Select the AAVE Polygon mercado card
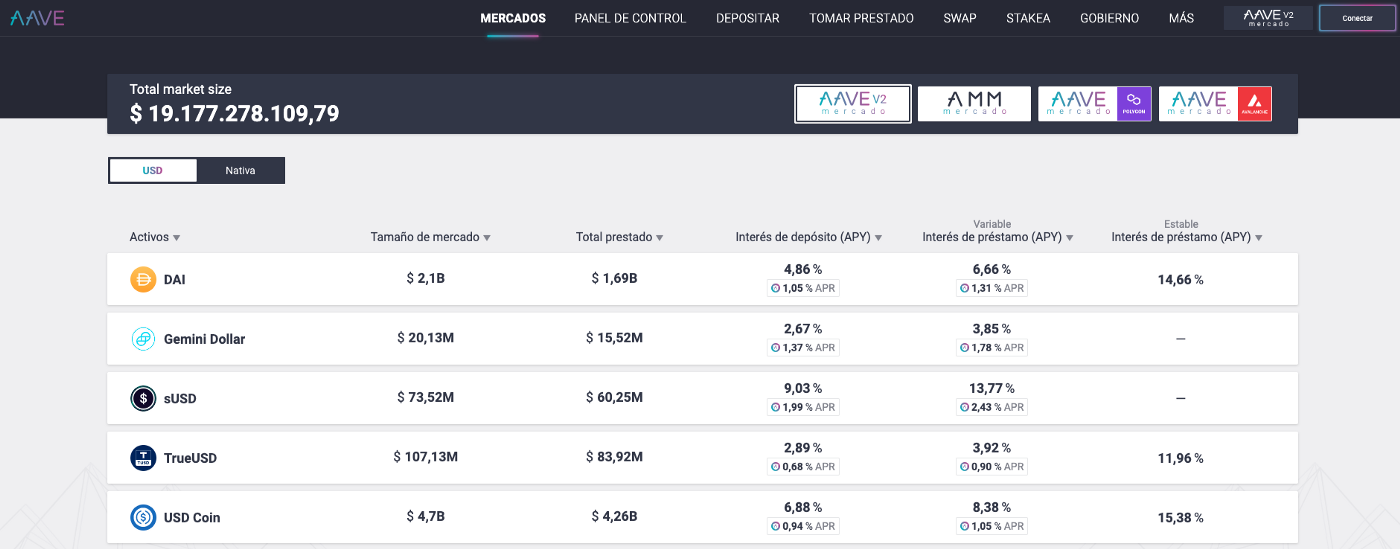This screenshot has width=1400, height=549. (1095, 104)
